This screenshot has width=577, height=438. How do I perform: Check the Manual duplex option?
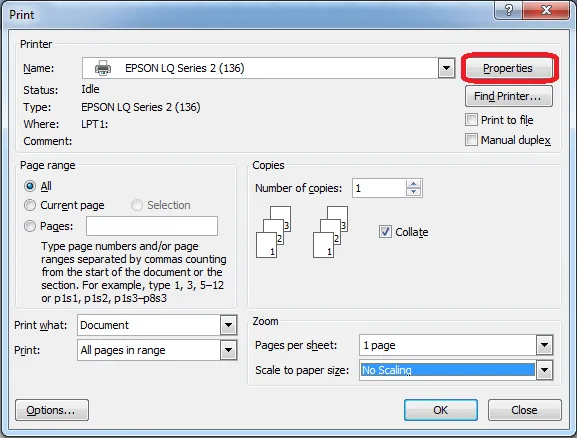point(471,140)
